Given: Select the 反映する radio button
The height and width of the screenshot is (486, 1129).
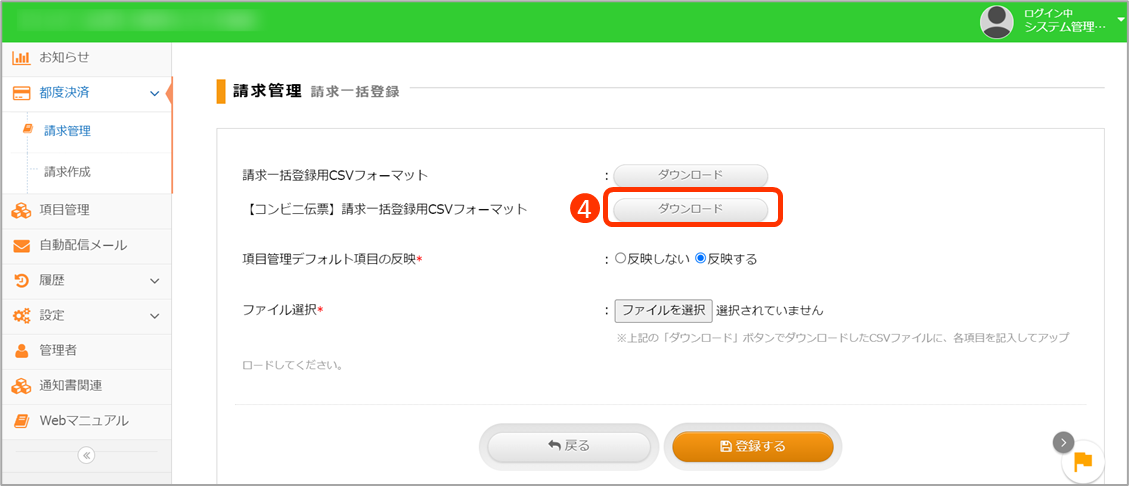Looking at the screenshot, I should click(x=700, y=259).
